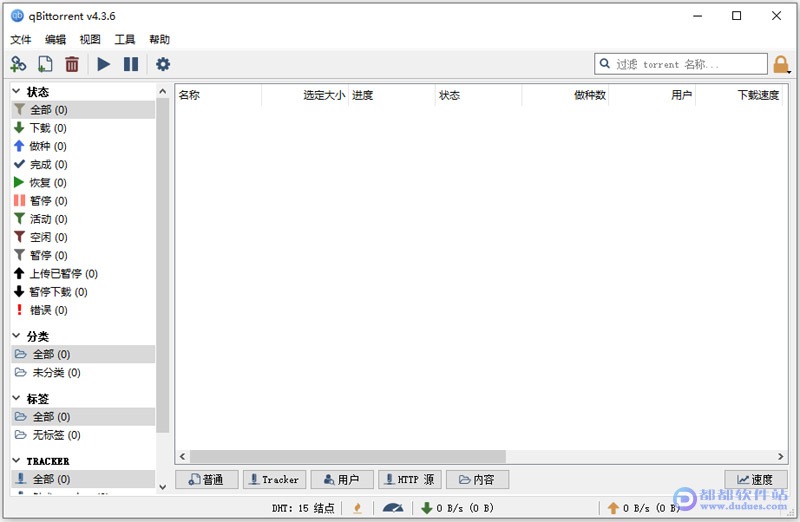Select 暂停 (0) filter with red bars
The image size is (800, 522).
coord(83,201)
